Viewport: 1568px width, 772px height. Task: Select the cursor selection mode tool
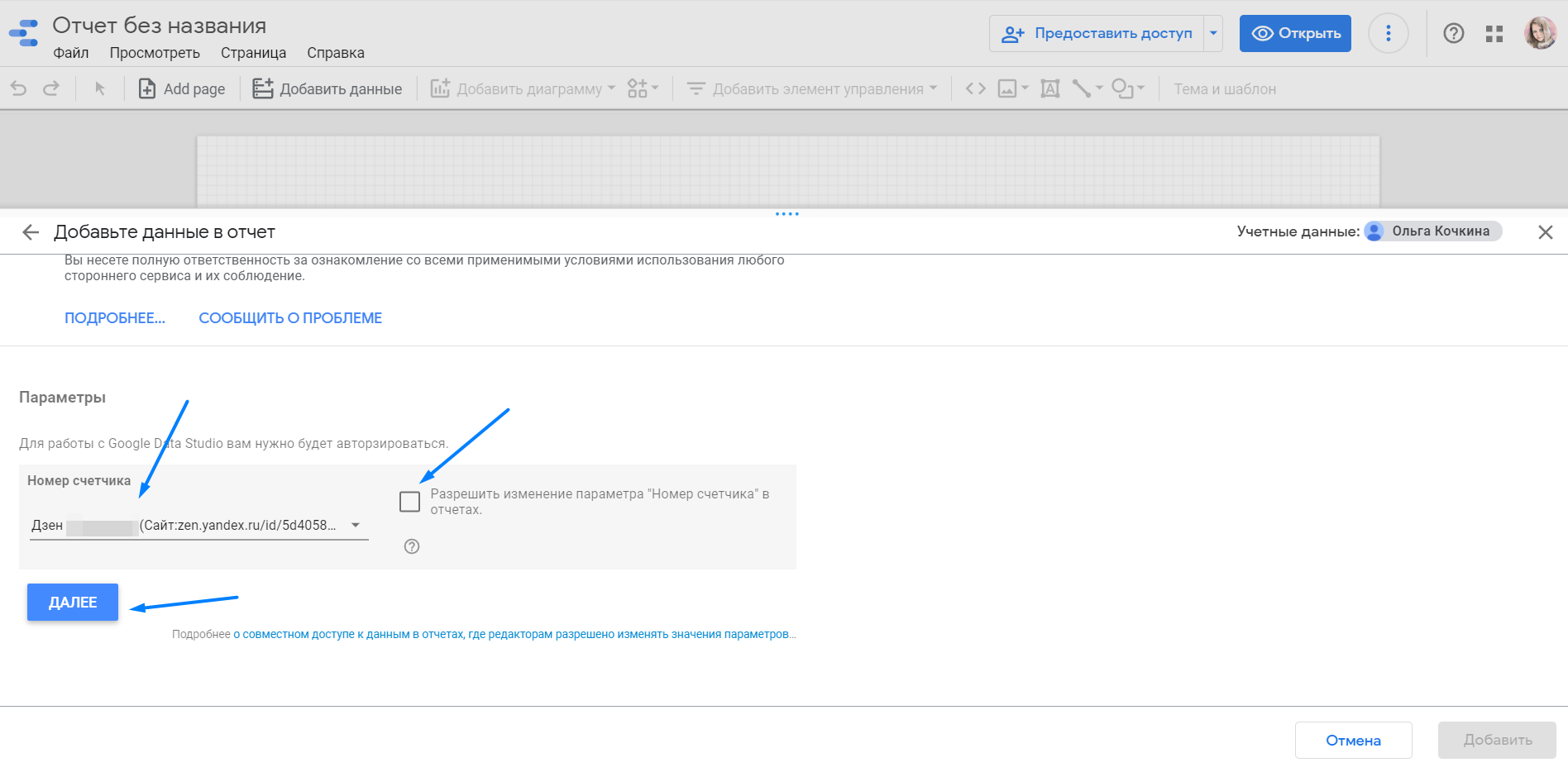100,88
